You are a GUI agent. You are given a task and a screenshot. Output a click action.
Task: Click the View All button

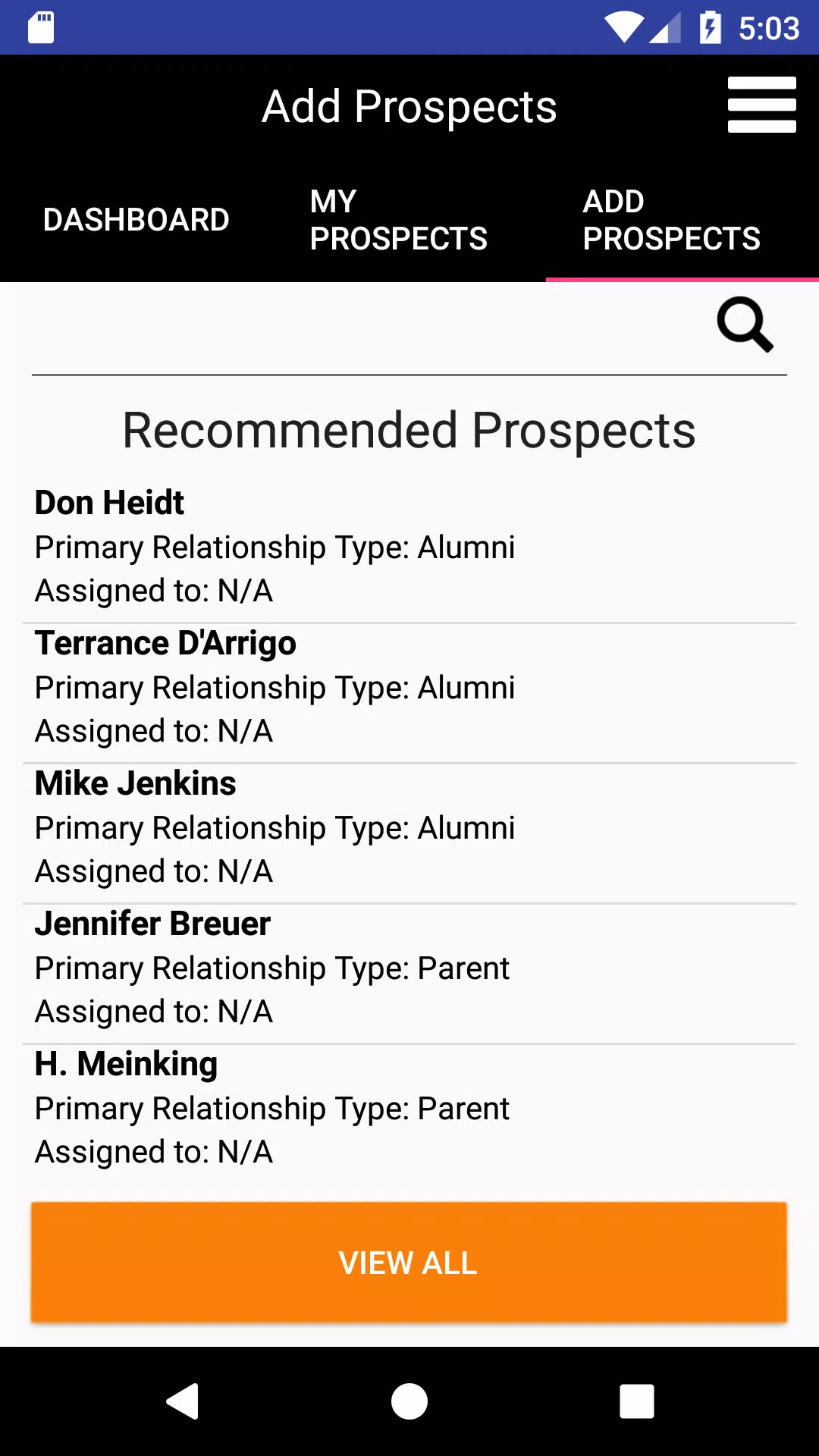[x=409, y=1263]
